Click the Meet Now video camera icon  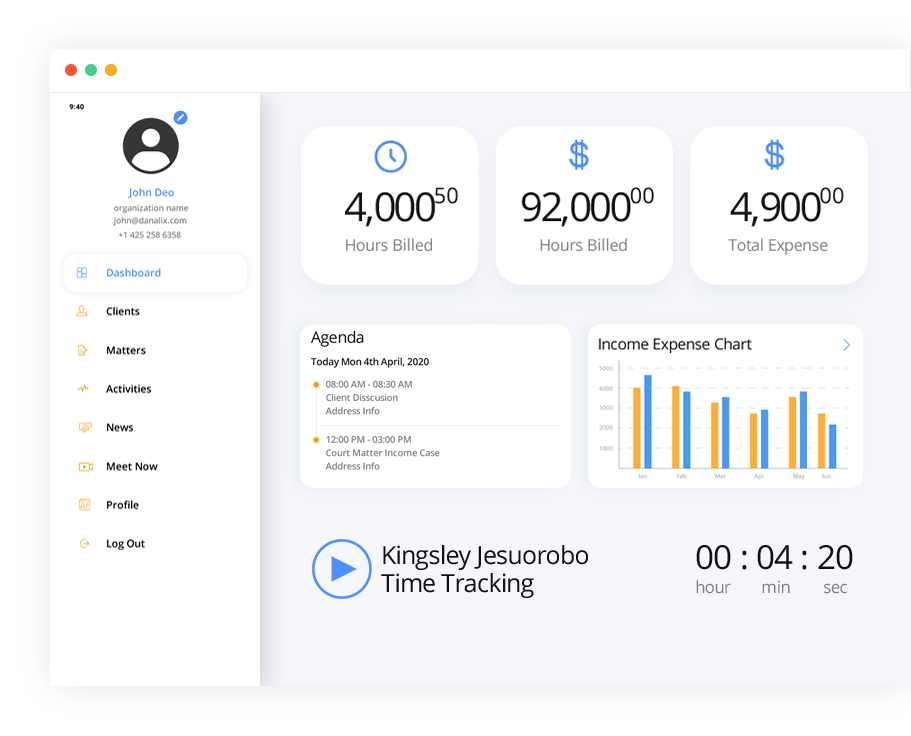85,467
